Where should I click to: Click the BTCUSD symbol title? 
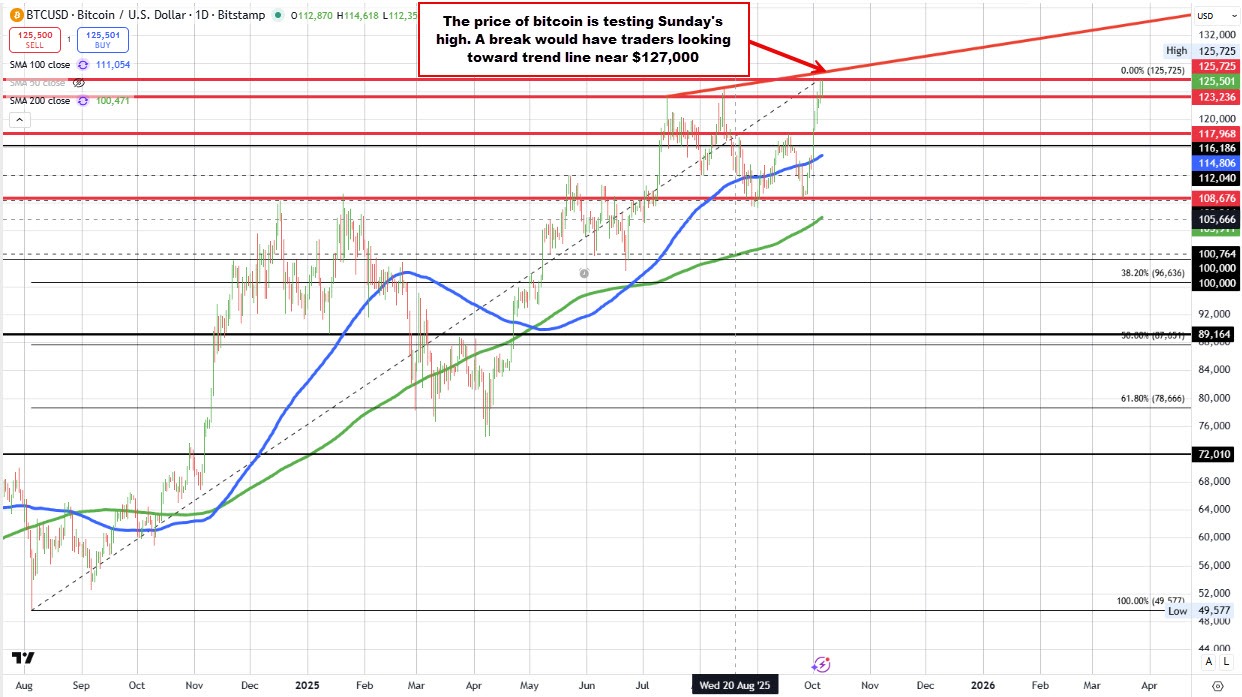click(x=43, y=14)
